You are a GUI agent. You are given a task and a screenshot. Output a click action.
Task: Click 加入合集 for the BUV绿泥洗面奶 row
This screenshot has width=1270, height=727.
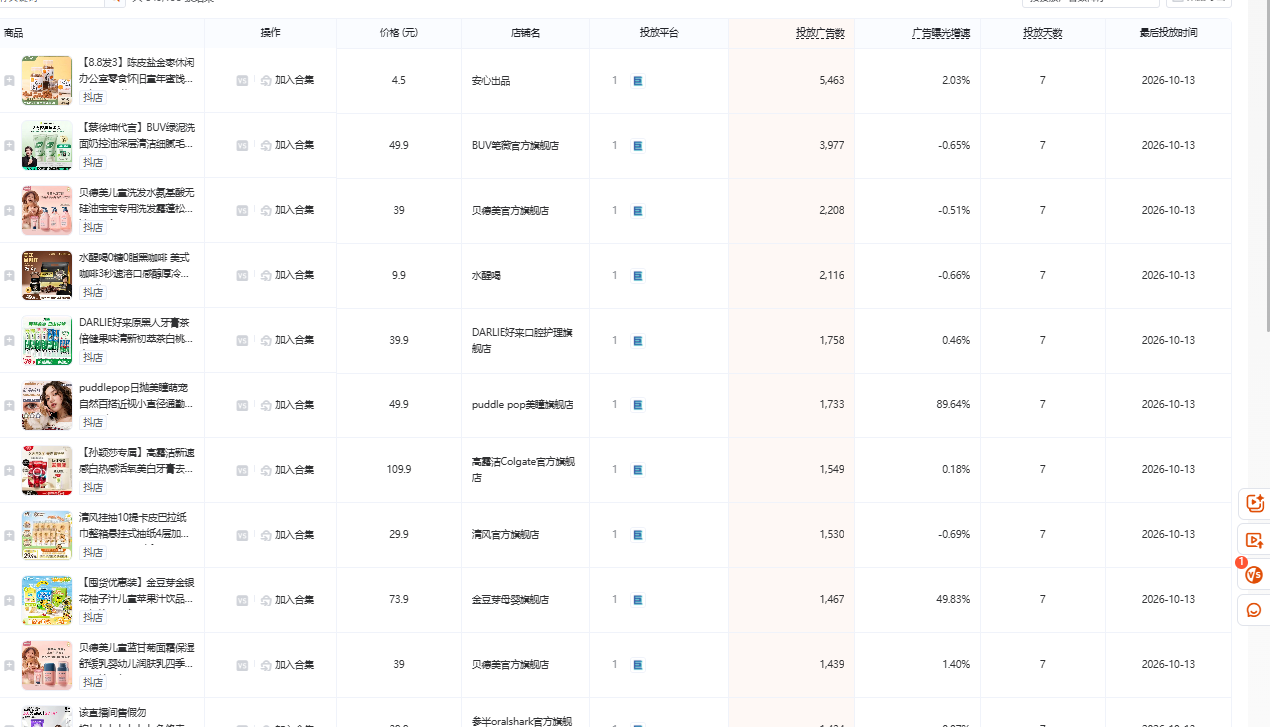(287, 145)
